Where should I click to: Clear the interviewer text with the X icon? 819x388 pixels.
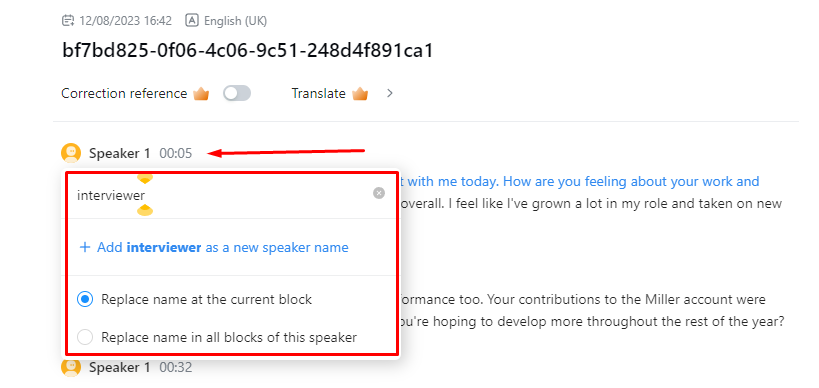coord(379,193)
